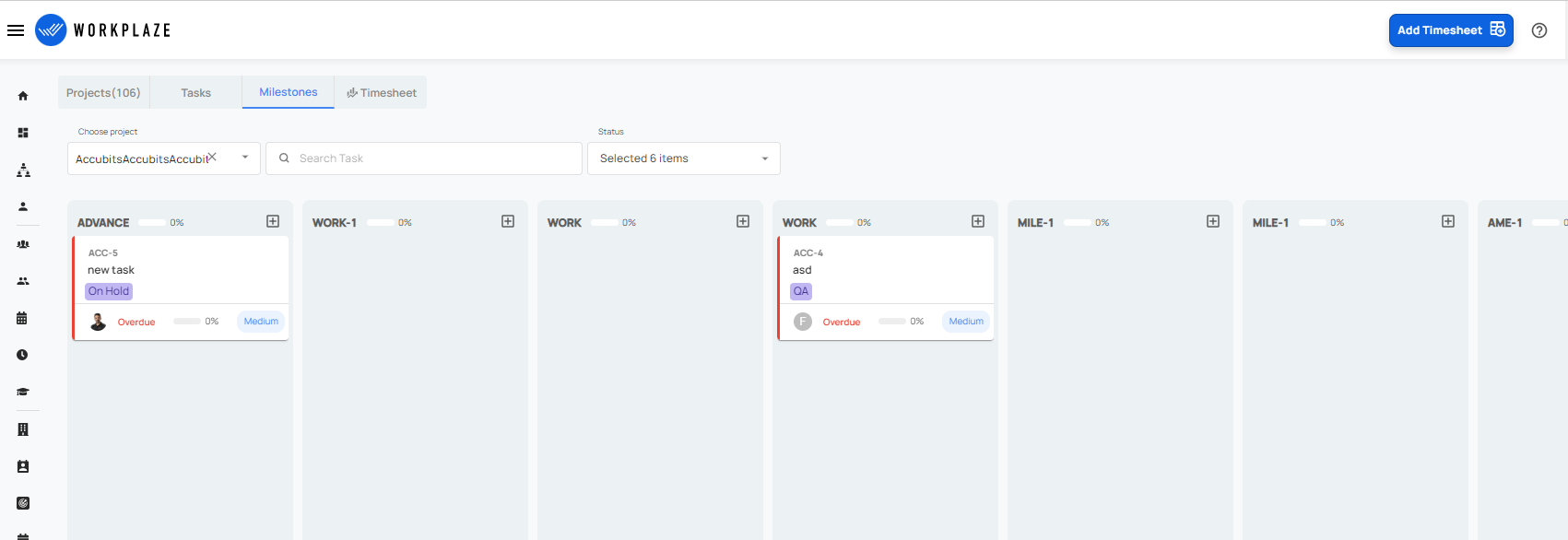Add a task to WORK milestone containing ACC-4
This screenshot has width=1568, height=540.
[x=978, y=221]
